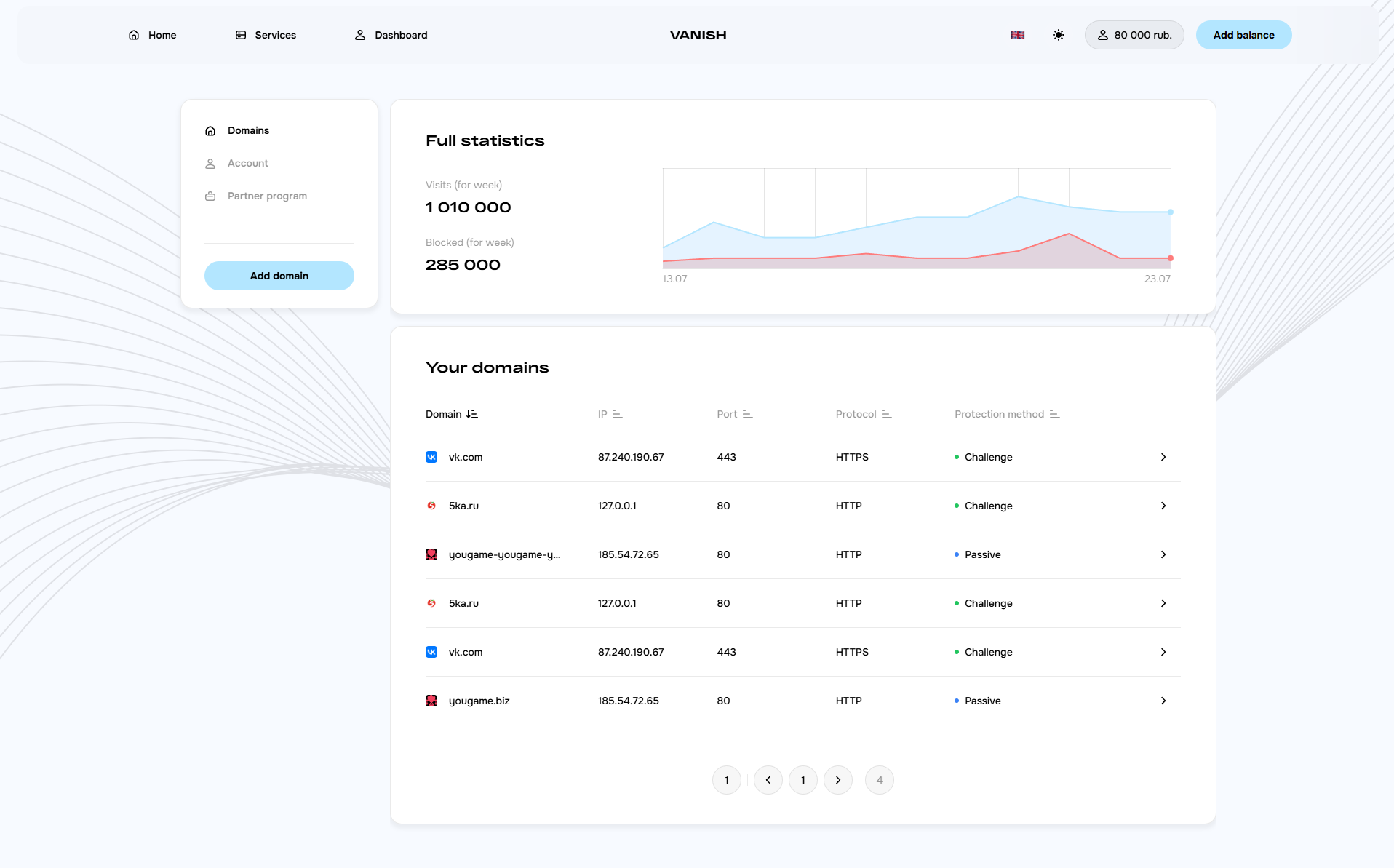Open the Services menu item
This screenshot has height=868, width=1394.
pyautogui.click(x=266, y=35)
